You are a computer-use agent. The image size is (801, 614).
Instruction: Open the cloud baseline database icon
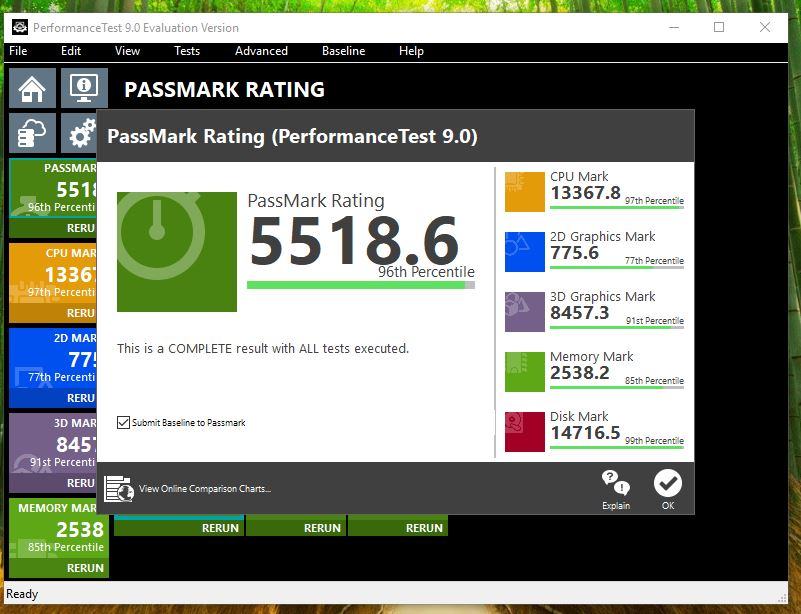32,133
